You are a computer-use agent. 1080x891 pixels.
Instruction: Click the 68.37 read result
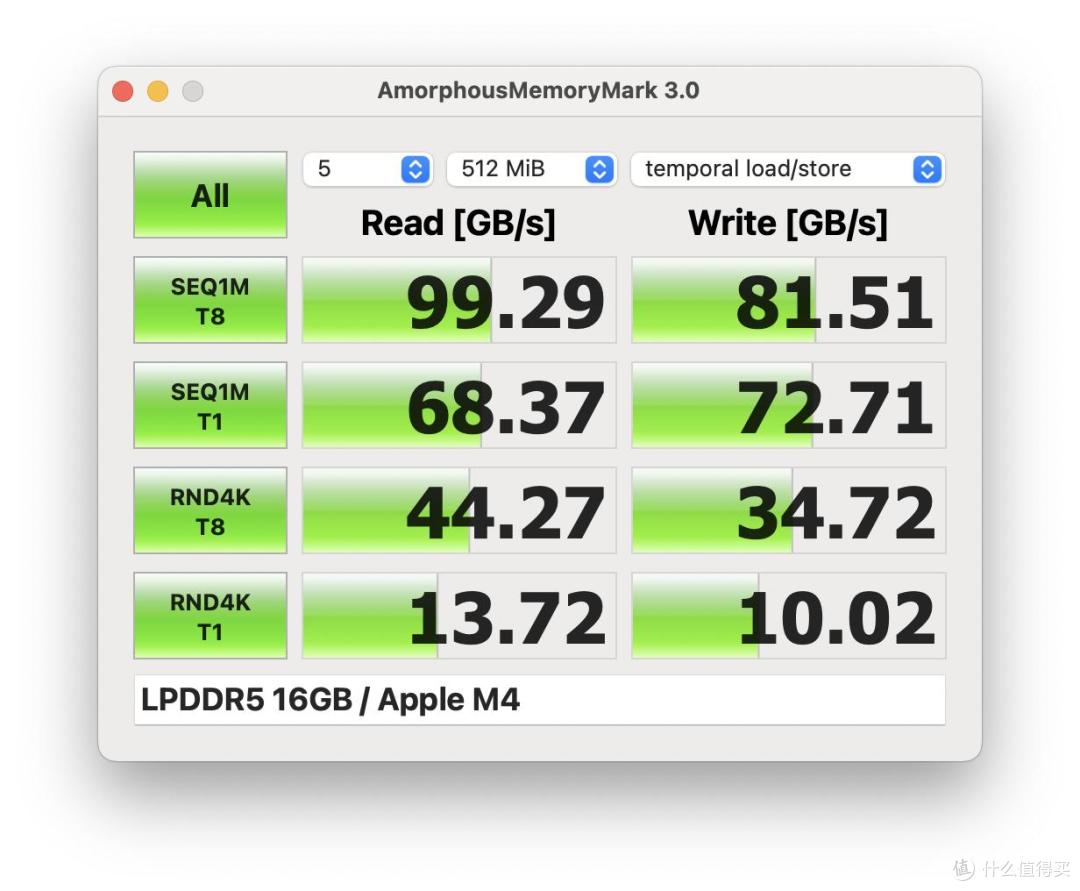tap(459, 406)
